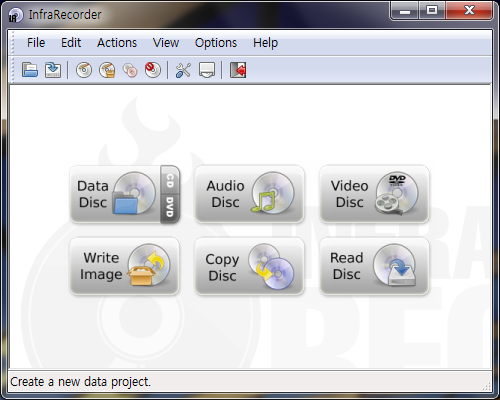
Task: Launch the Read Disc action
Action: [x=374, y=266]
